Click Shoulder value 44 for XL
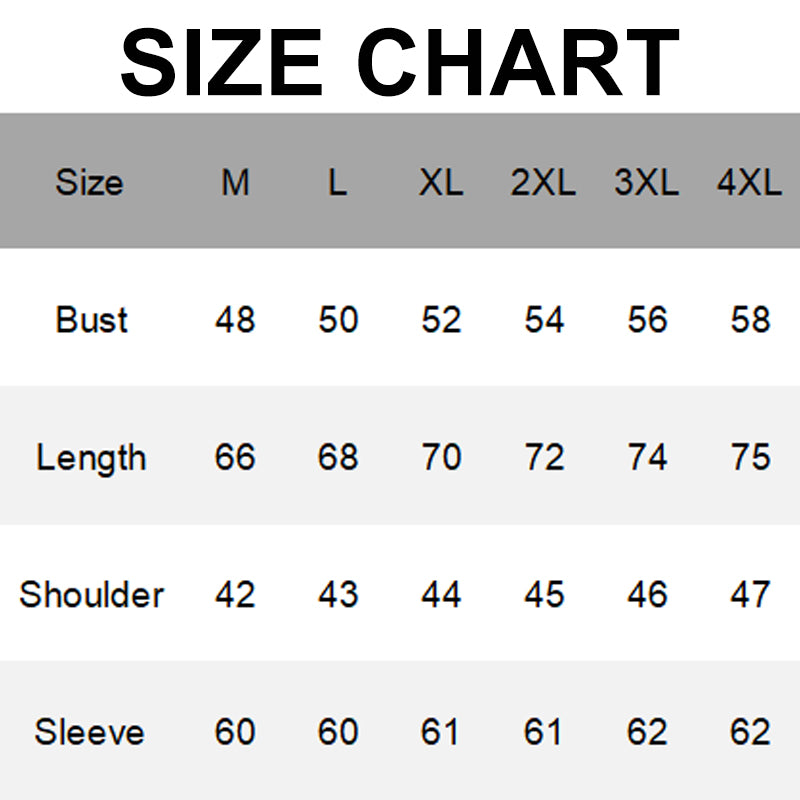This screenshot has width=800, height=800. (x=441, y=594)
